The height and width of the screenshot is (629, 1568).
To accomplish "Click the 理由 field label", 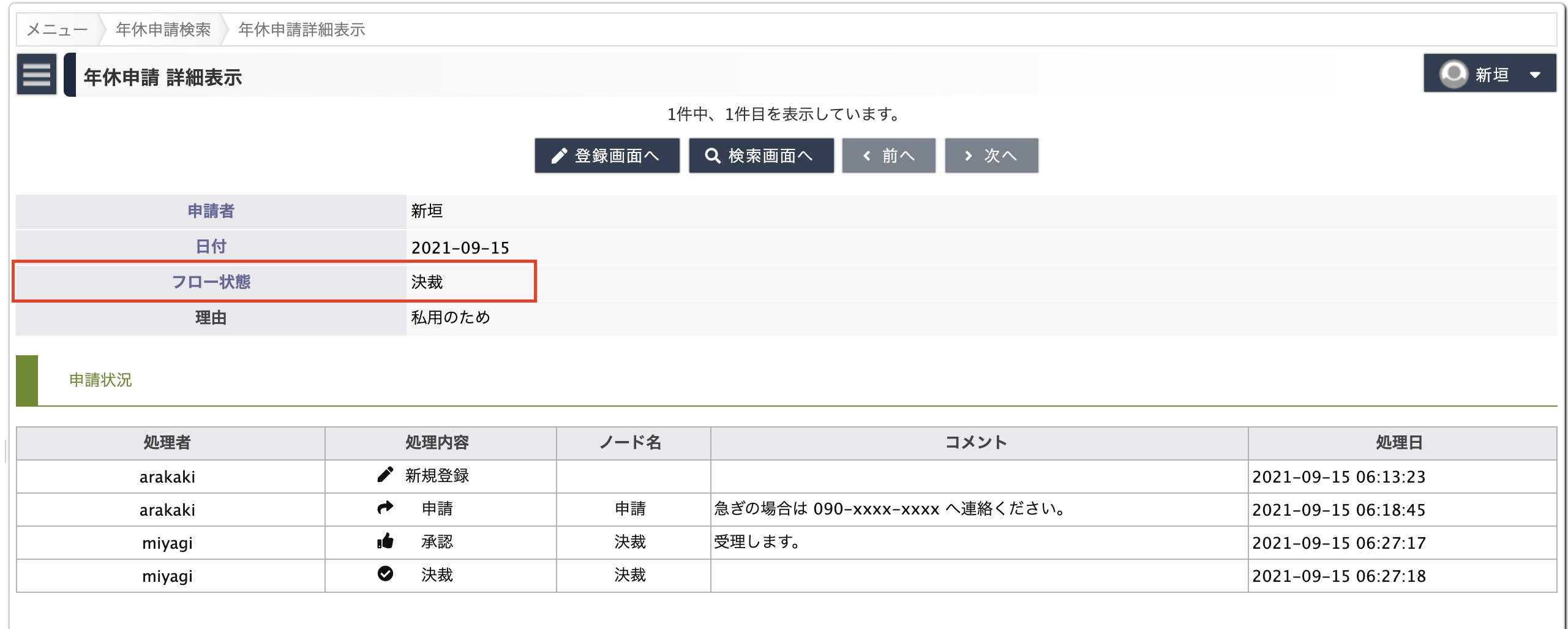I will 211,318.
